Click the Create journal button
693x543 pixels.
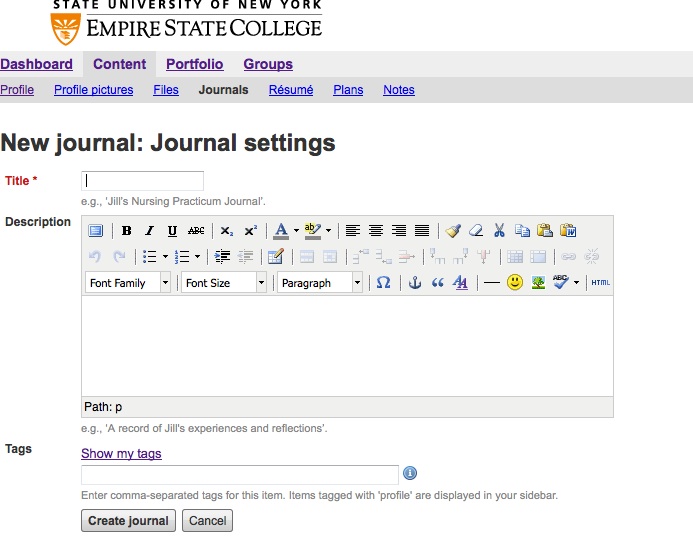(128, 520)
